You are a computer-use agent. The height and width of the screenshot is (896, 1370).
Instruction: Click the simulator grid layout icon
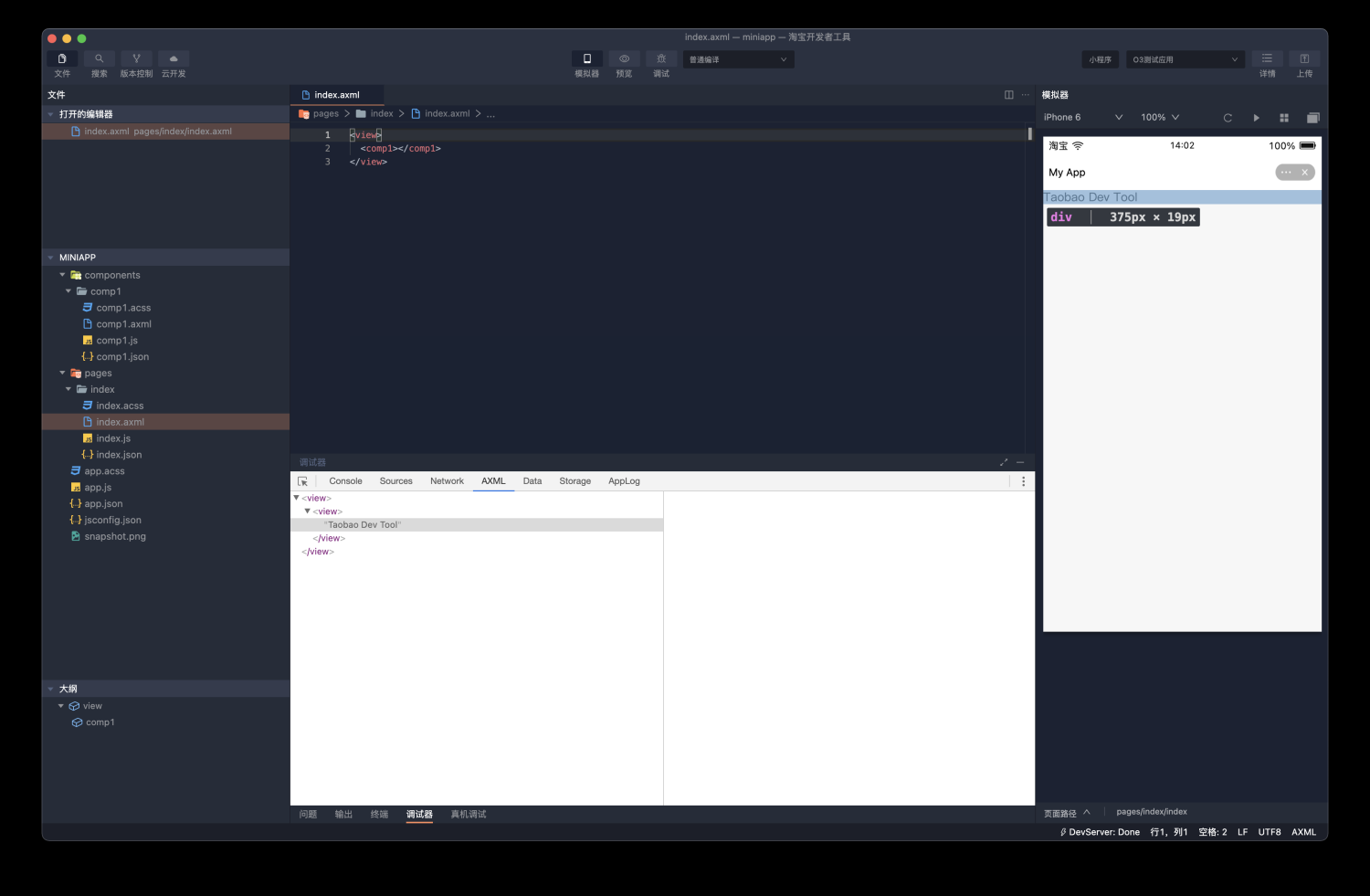[x=1284, y=118]
